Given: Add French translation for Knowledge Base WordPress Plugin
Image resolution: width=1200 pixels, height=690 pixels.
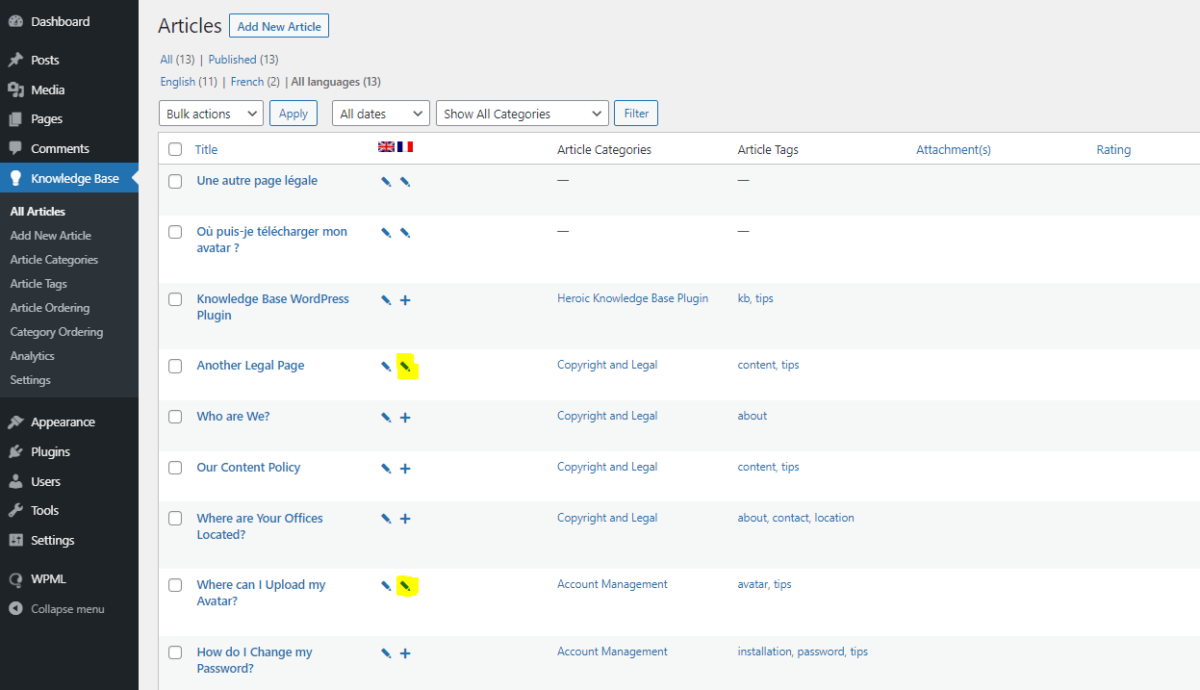Looking at the screenshot, I should pos(405,300).
